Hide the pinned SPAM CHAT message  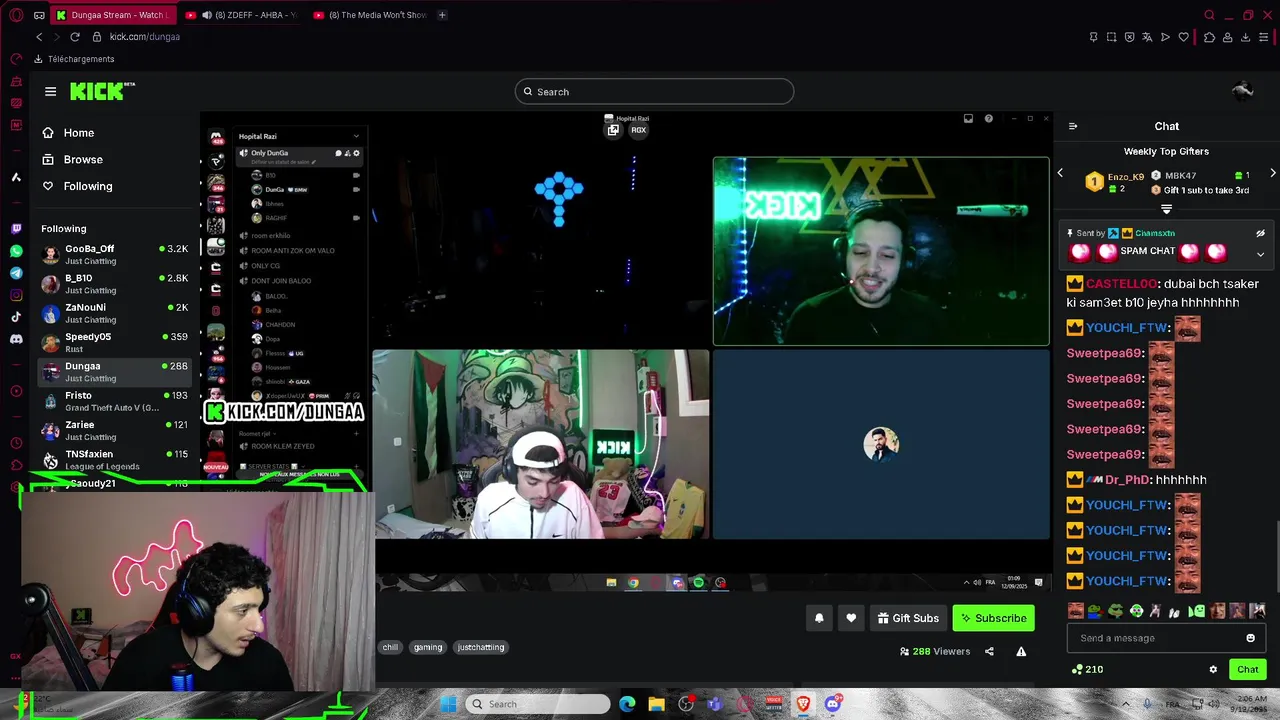1260,233
